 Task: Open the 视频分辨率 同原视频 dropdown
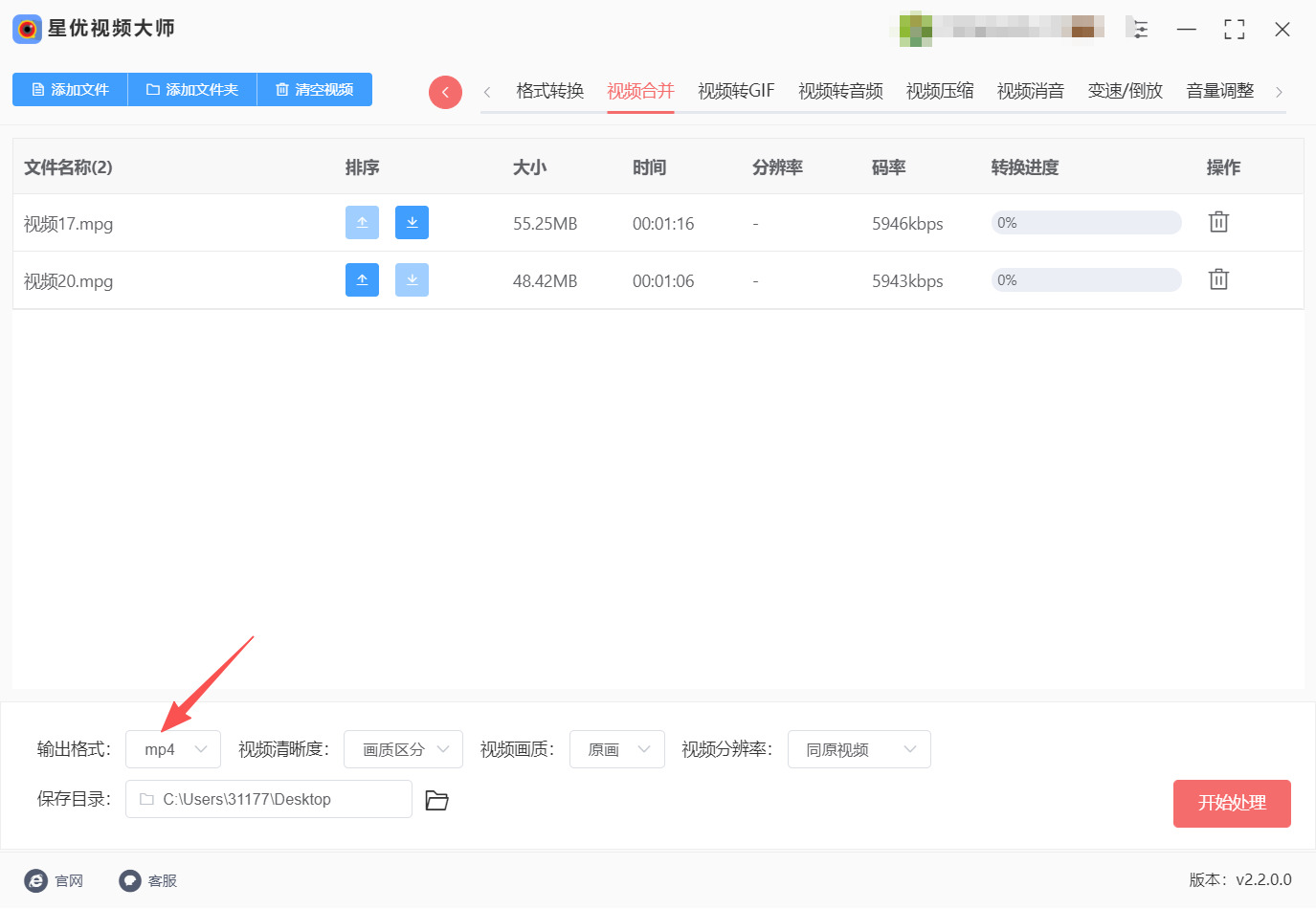click(x=859, y=749)
